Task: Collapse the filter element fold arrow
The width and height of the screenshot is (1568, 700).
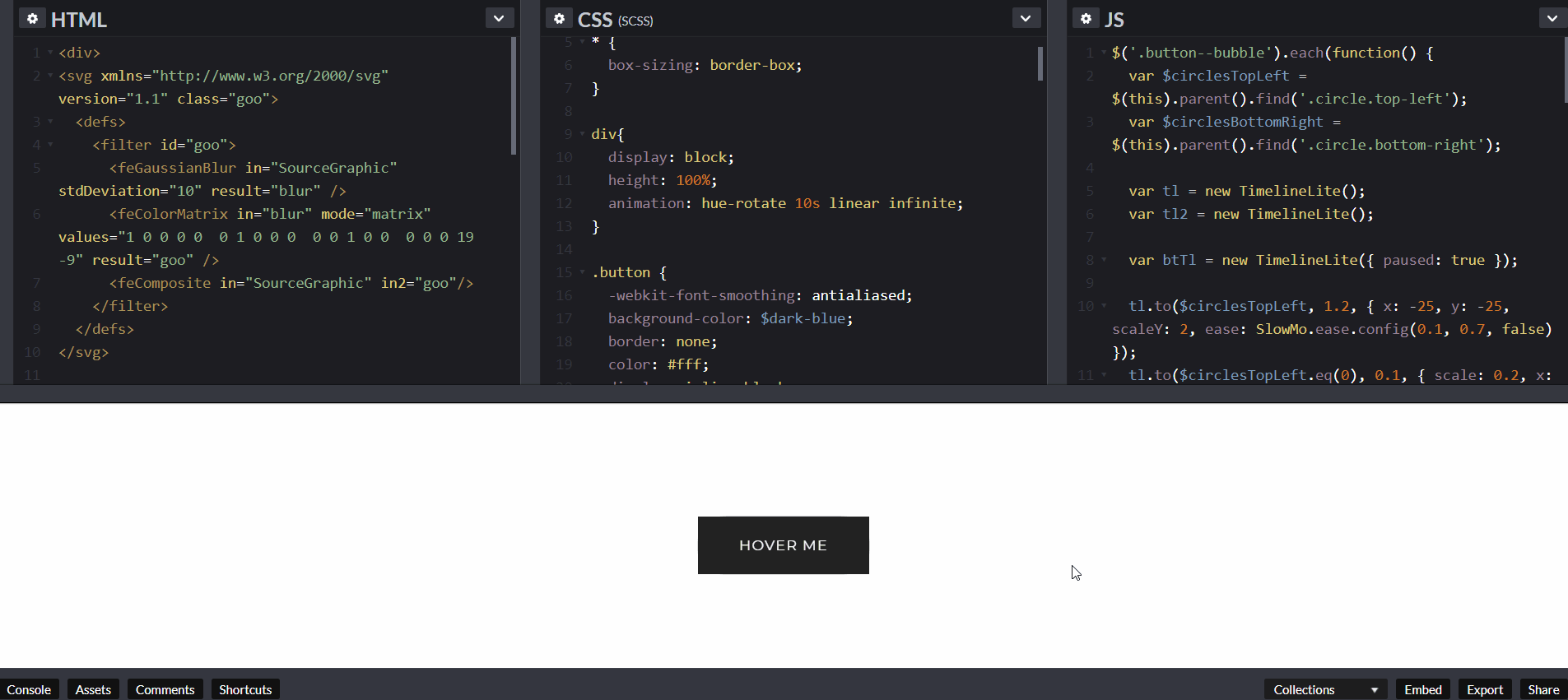Action: pos(50,145)
